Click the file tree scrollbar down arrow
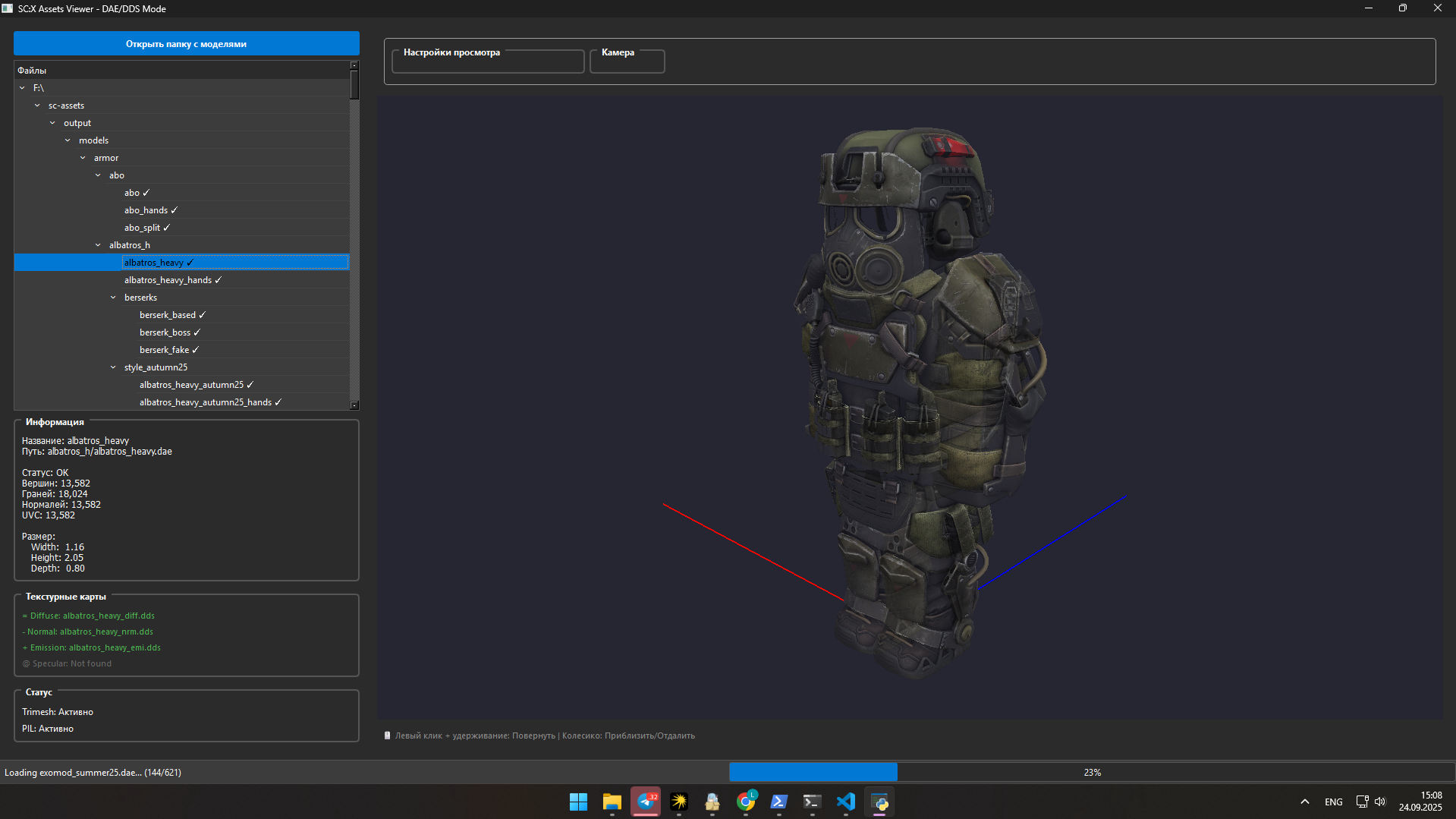This screenshot has height=819, width=1456. click(354, 405)
